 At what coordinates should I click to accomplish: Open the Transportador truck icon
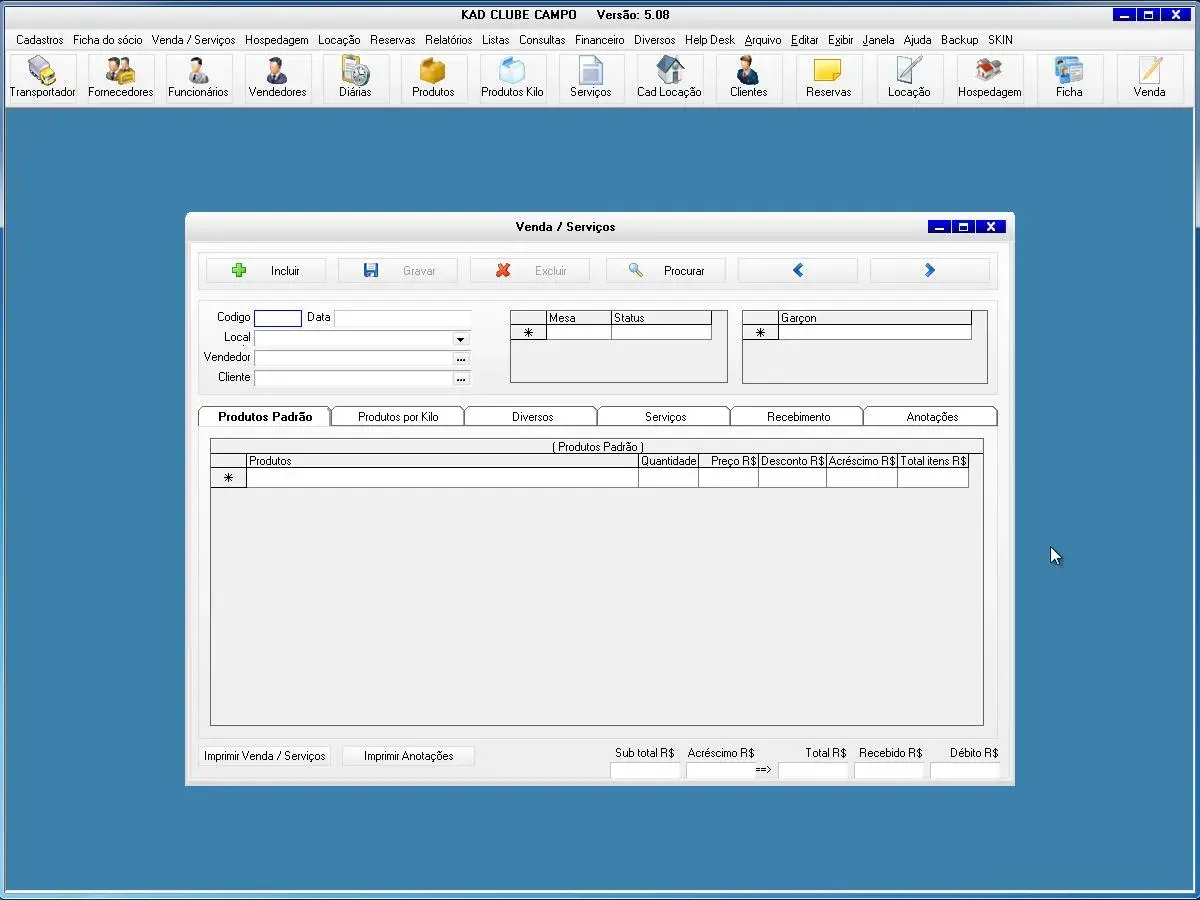pyautogui.click(x=42, y=72)
